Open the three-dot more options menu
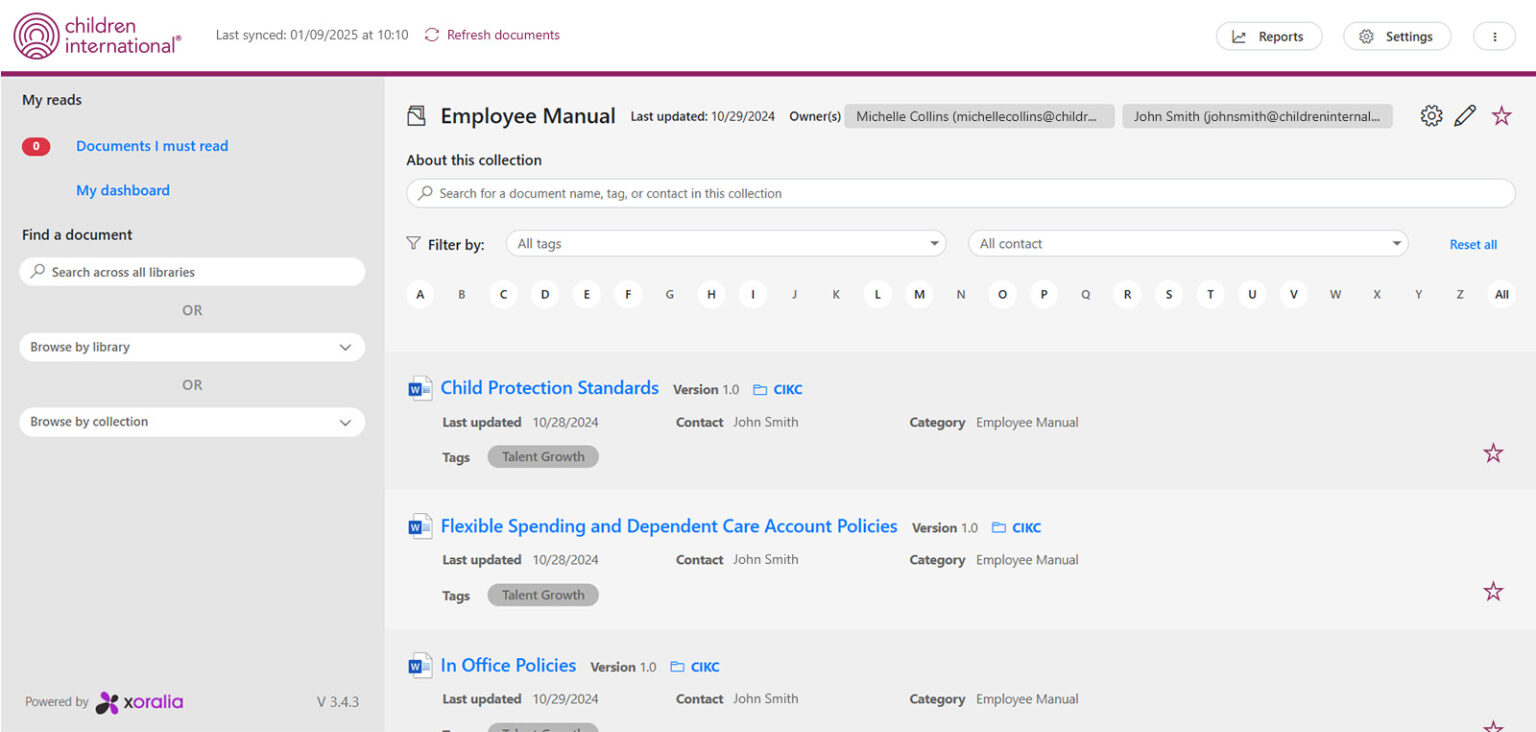The height and width of the screenshot is (732, 1536). coord(1494,36)
